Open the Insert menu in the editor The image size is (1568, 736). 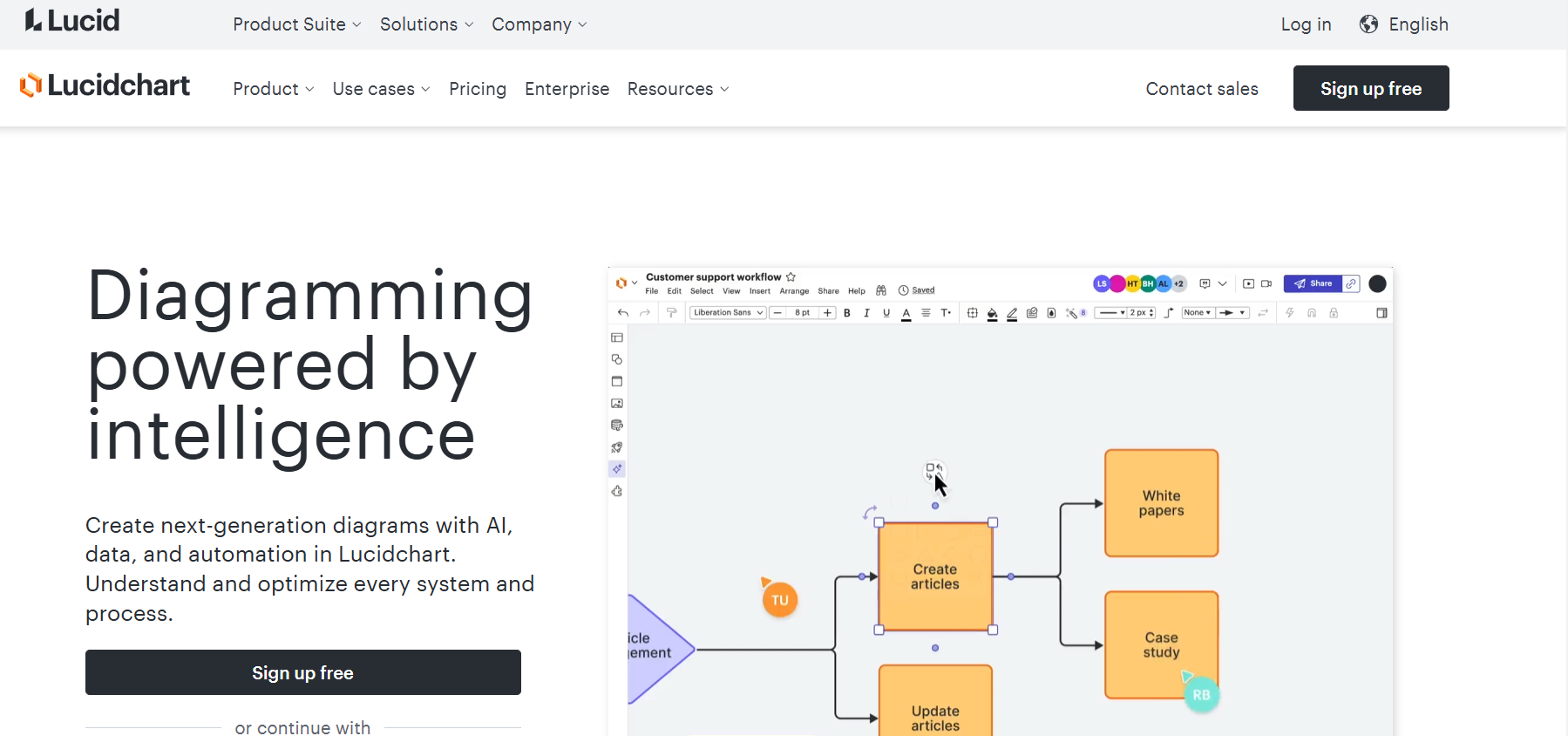pos(760,291)
